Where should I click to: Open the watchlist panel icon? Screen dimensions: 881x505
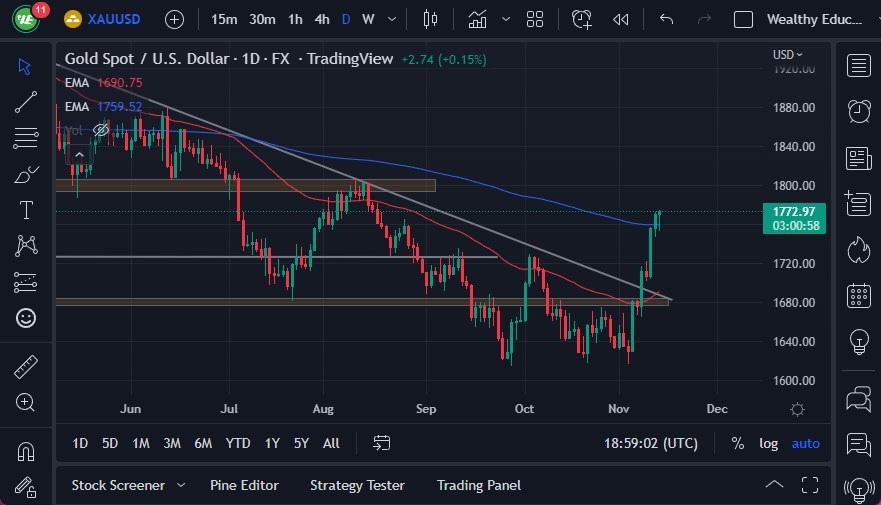[x=858, y=66]
